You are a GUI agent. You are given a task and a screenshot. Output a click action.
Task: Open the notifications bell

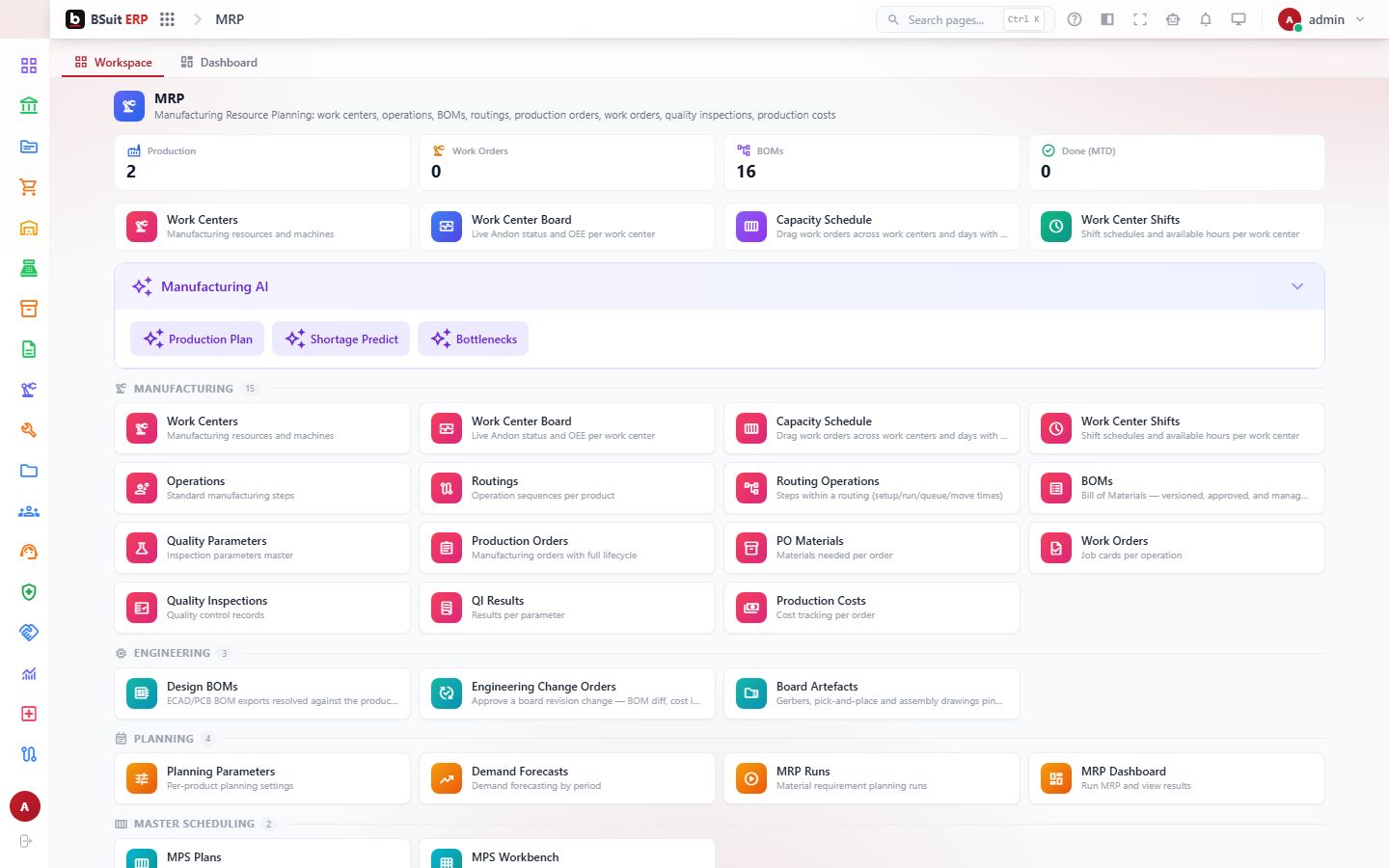click(x=1206, y=19)
